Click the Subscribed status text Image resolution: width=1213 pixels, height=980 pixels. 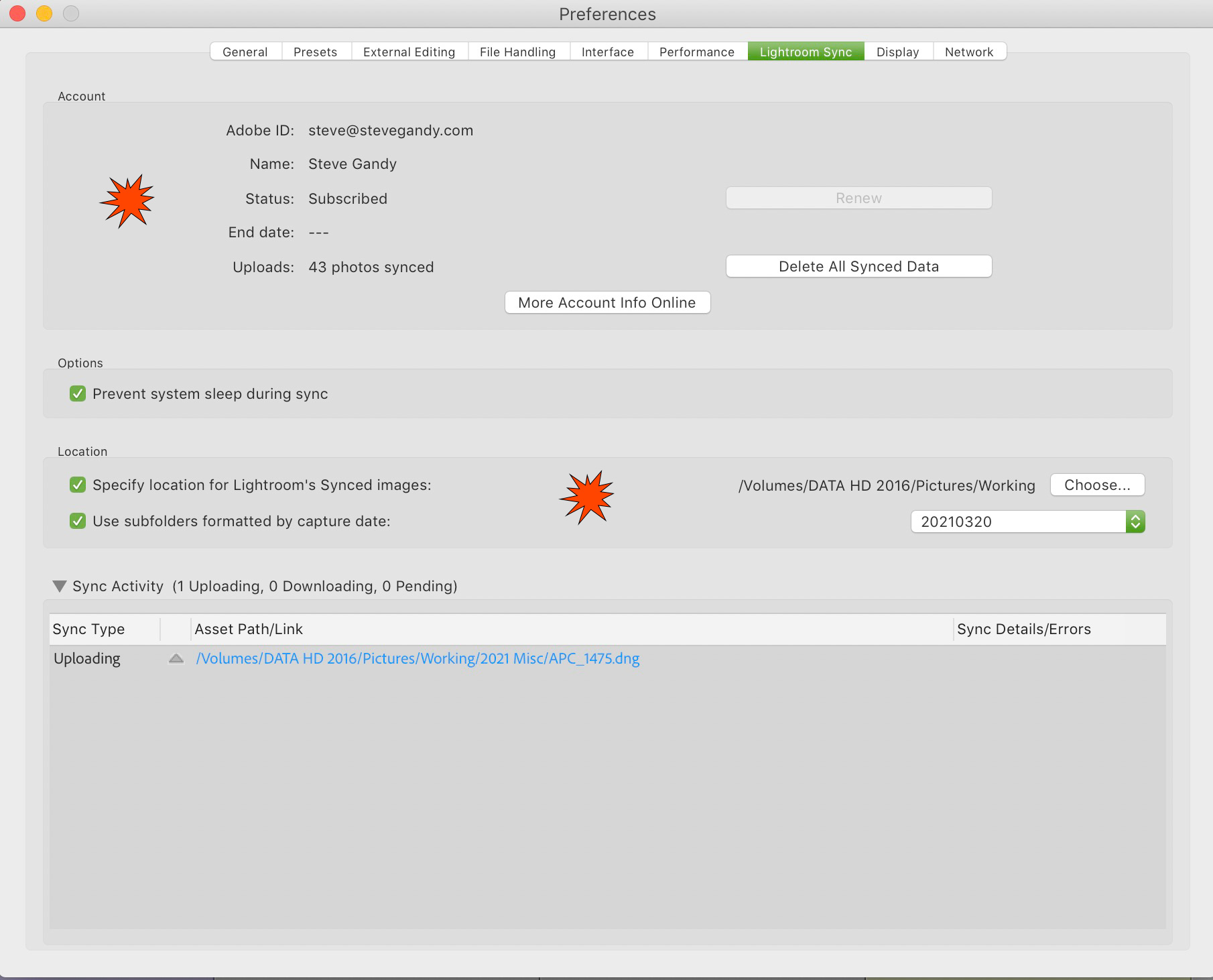(x=348, y=198)
